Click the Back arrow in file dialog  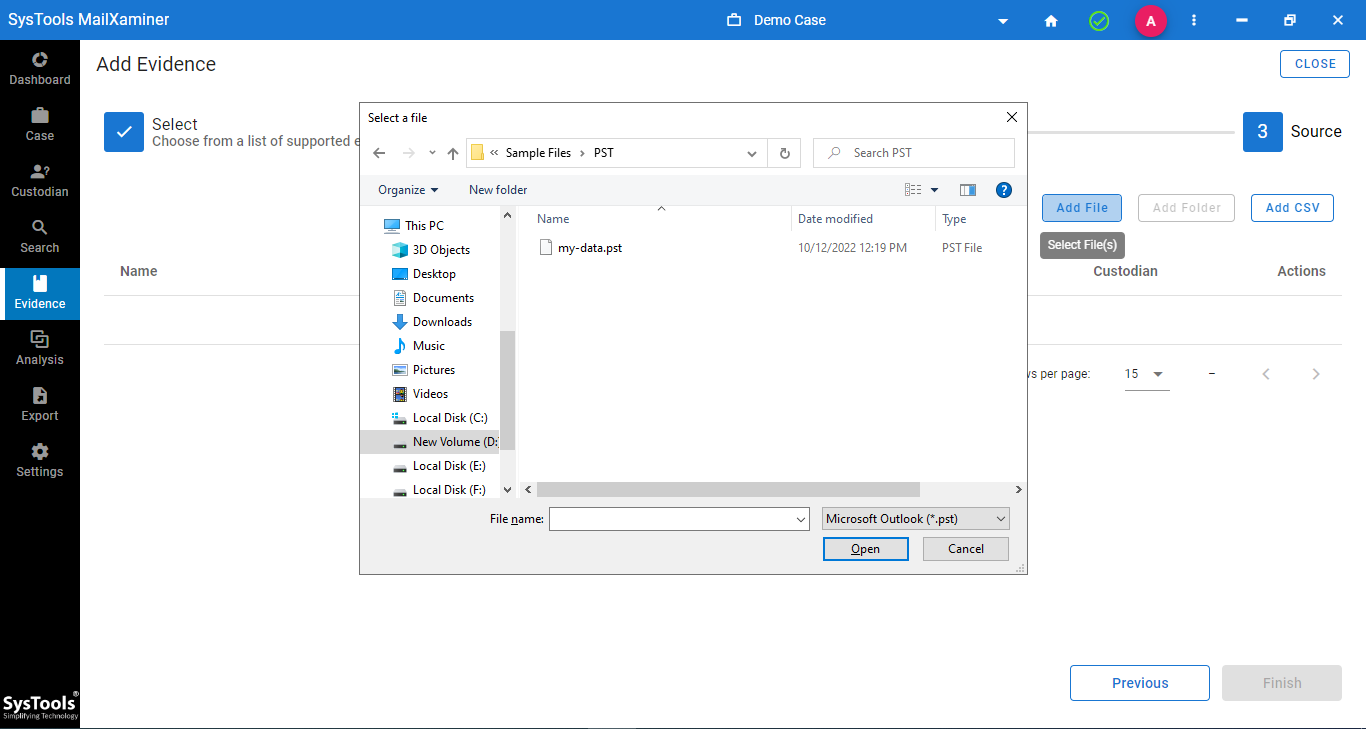pos(379,153)
